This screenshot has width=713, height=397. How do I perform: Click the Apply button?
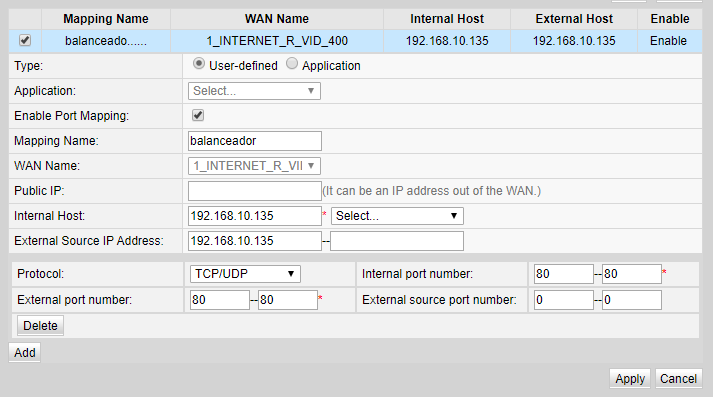coord(630,378)
